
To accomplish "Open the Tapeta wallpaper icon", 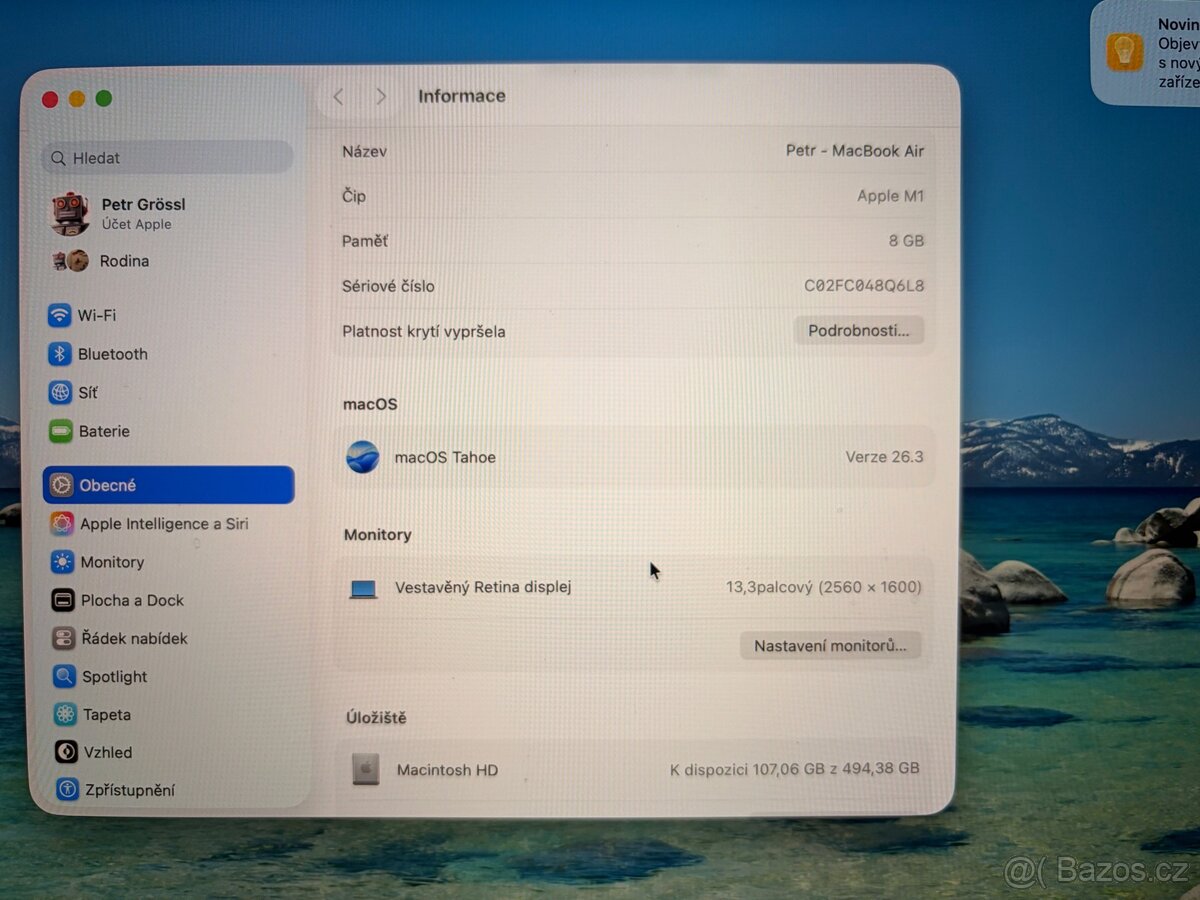I will [x=66, y=715].
